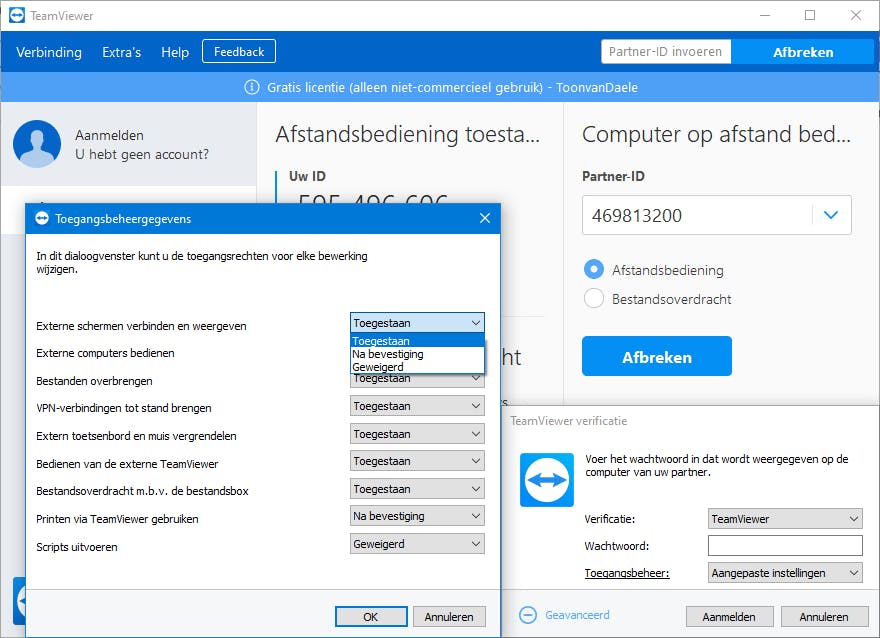Click the user avatar icon next to Aanmelden
The height and width of the screenshot is (638, 880).
(37, 144)
